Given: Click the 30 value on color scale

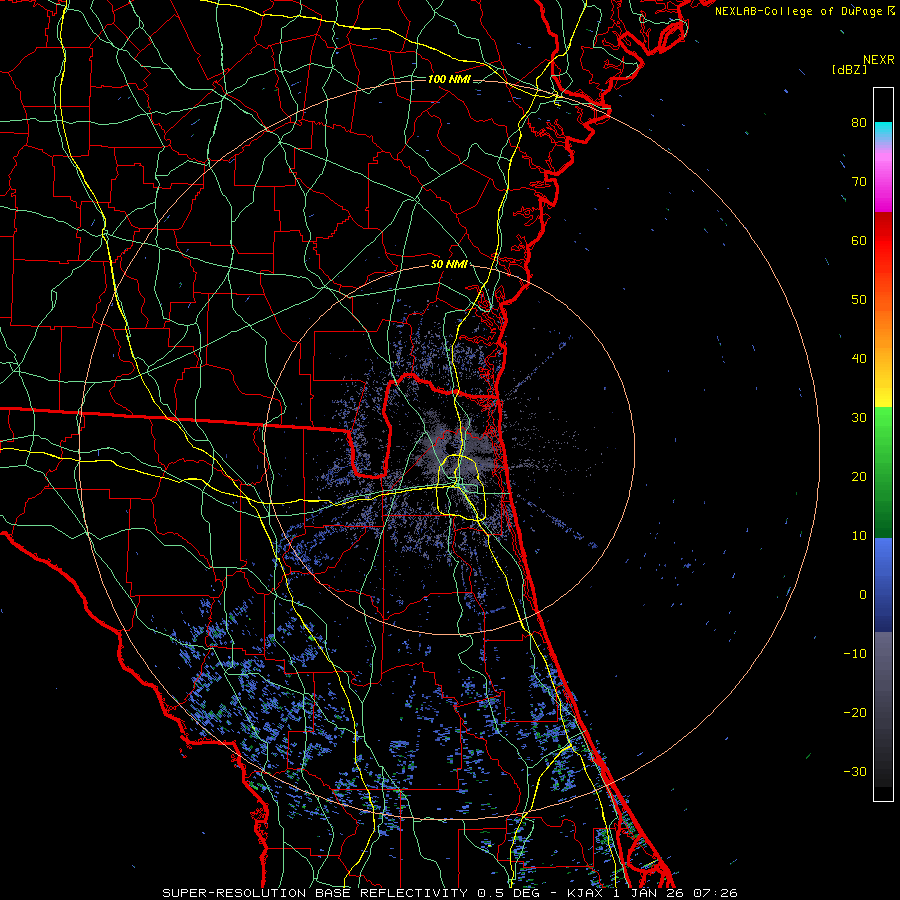Looking at the screenshot, I should pyautogui.click(x=859, y=417).
